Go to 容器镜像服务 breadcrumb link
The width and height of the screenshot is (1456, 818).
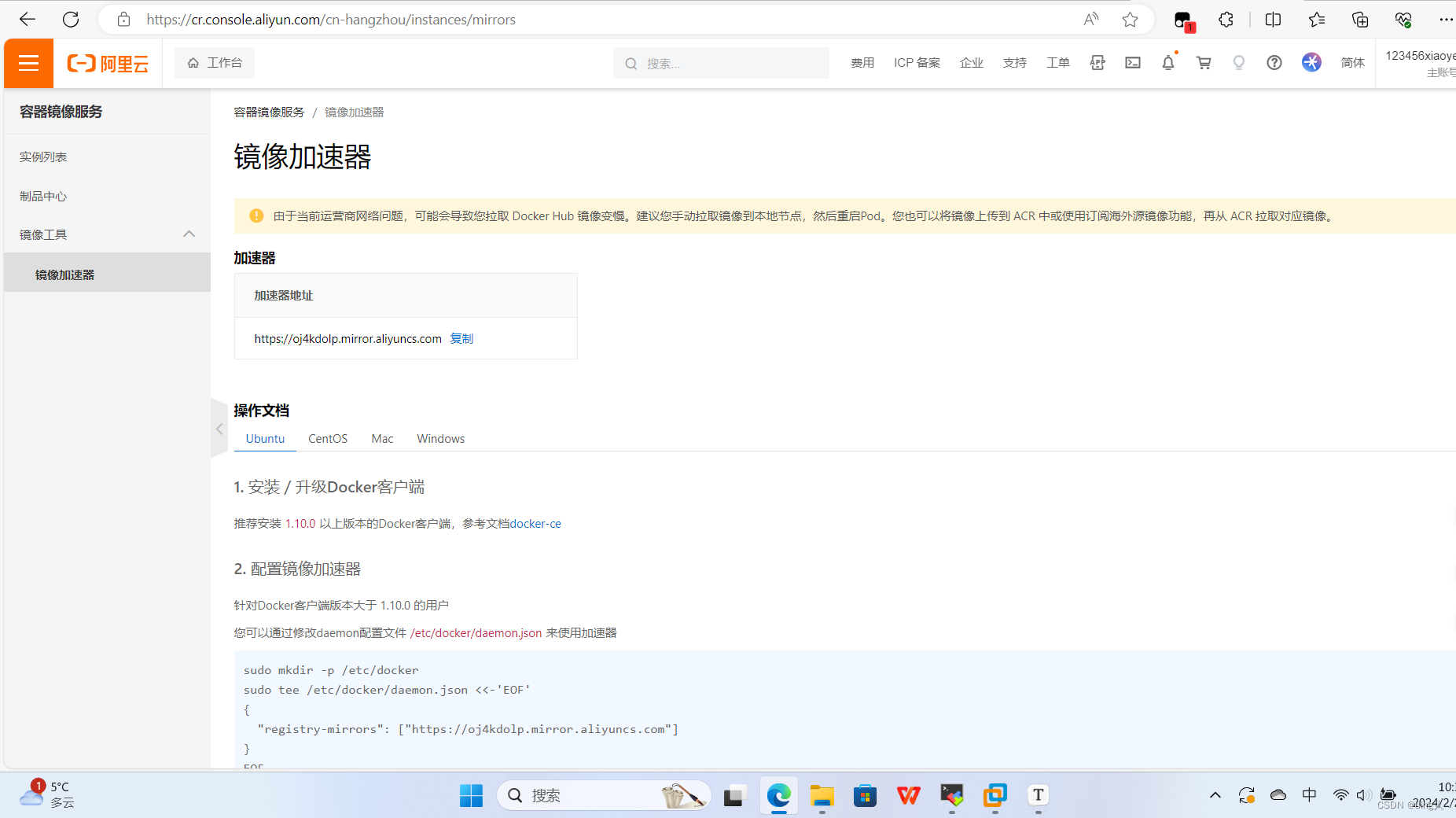pyautogui.click(x=269, y=112)
